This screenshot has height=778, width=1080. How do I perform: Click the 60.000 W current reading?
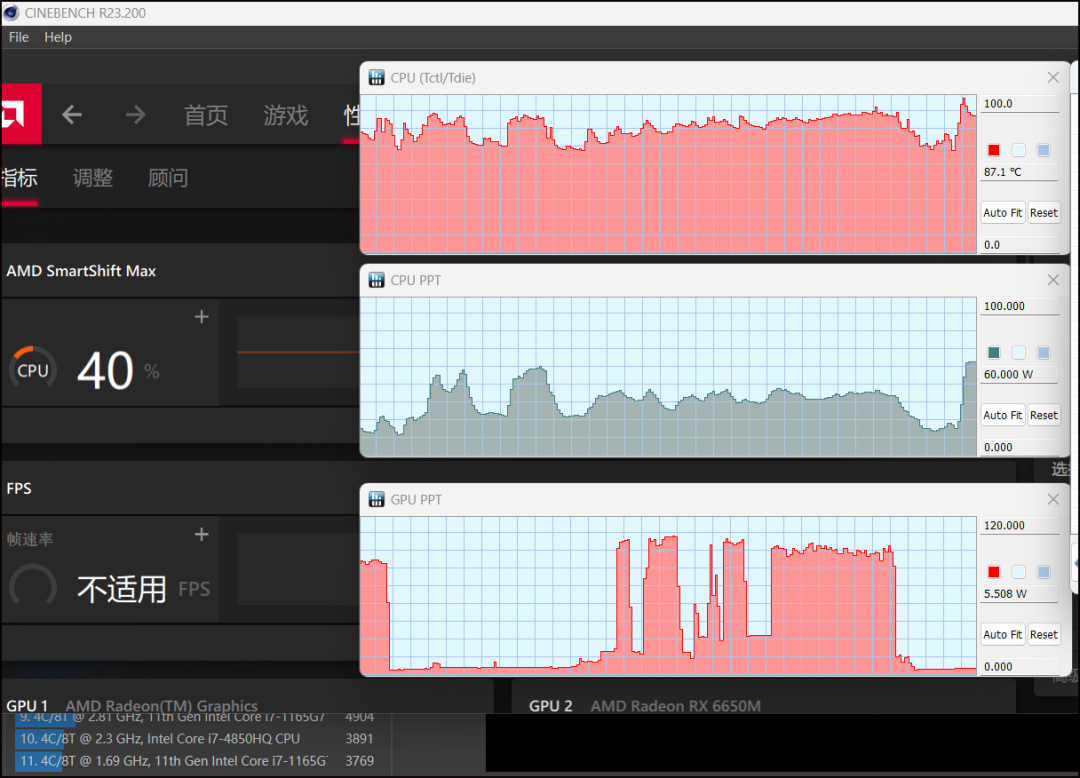(x=1019, y=375)
